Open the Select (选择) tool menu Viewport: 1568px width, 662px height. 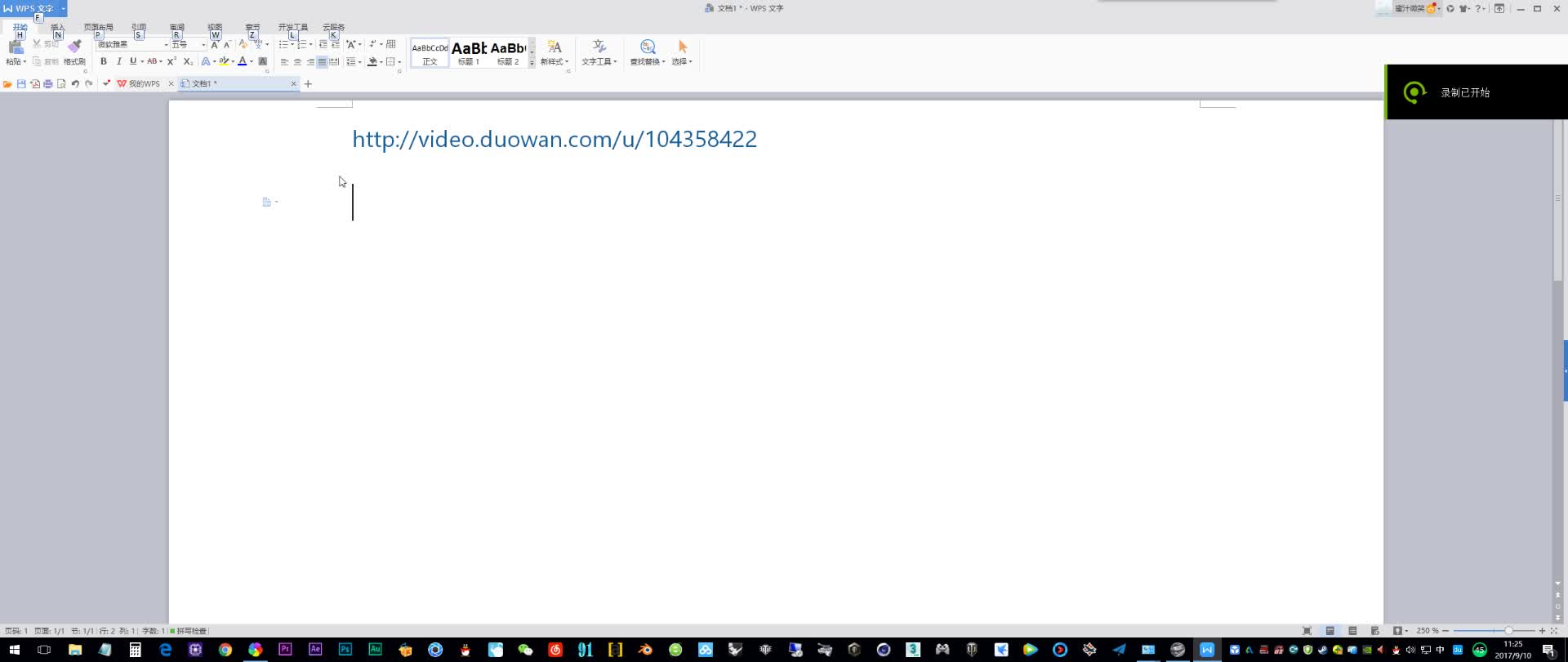(x=682, y=52)
